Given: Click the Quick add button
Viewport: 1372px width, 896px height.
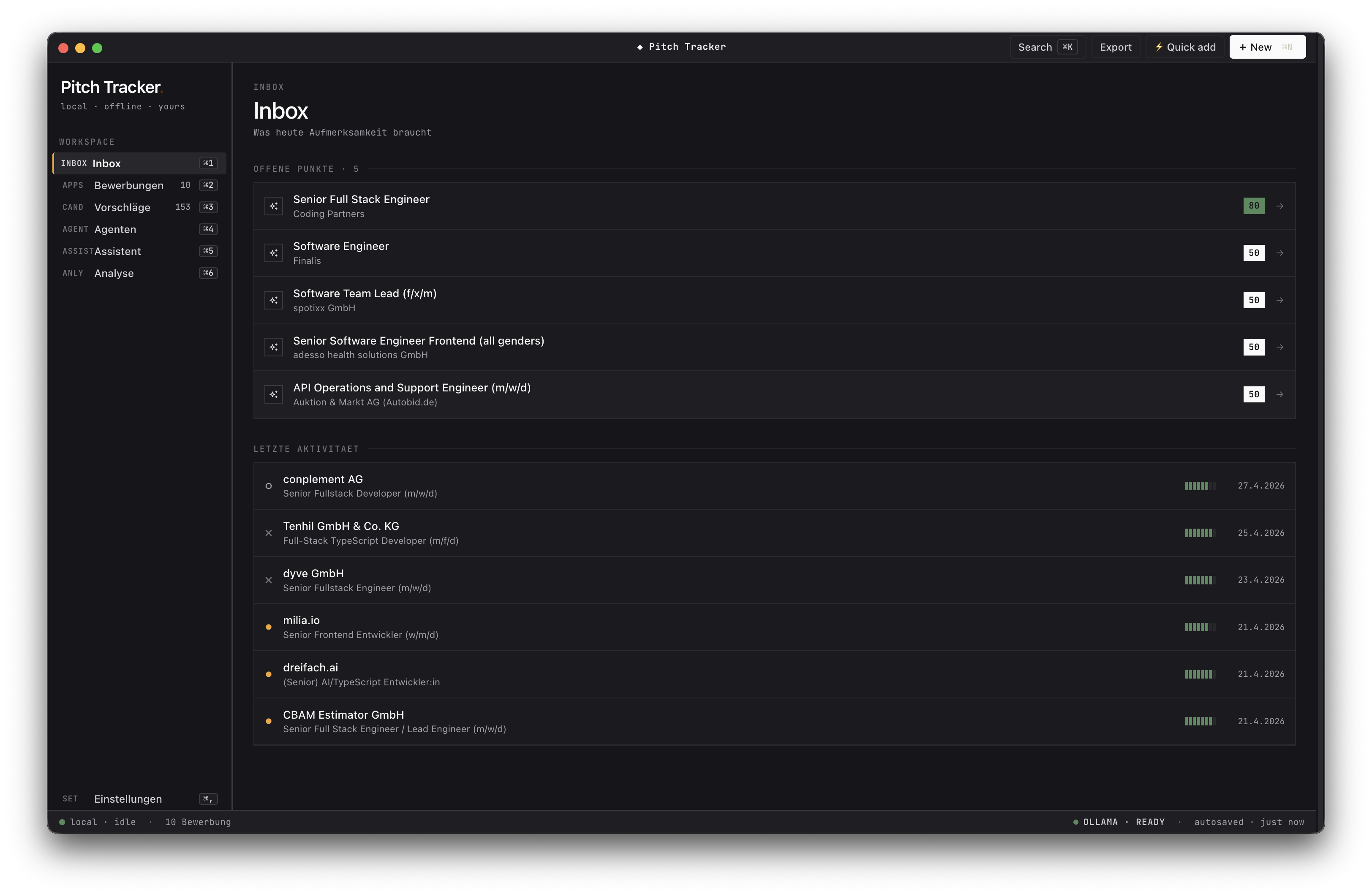Looking at the screenshot, I should 1185,47.
